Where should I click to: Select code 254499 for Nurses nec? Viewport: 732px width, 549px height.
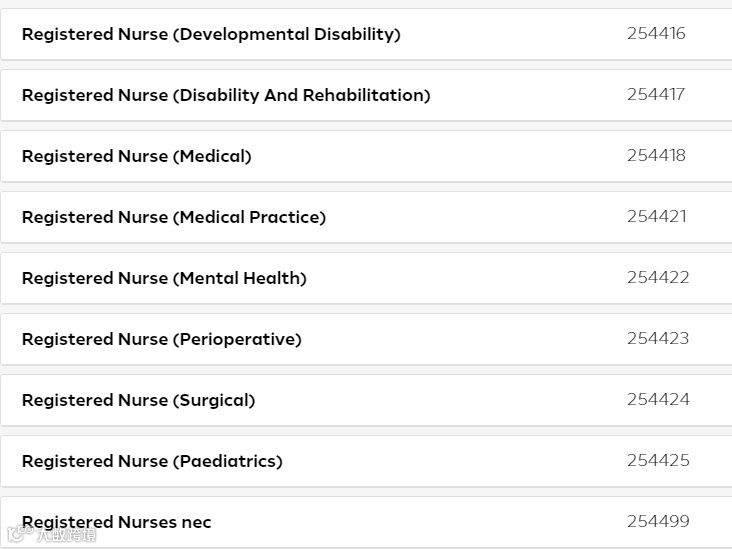658,522
